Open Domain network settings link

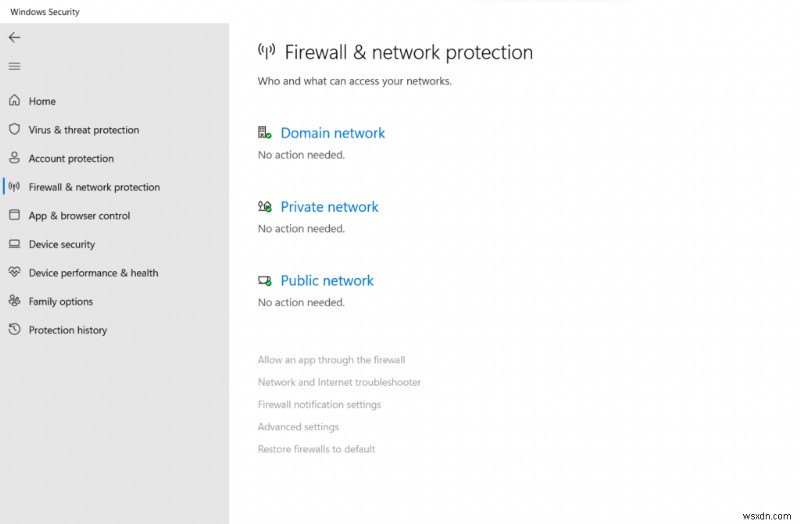click(332, 133)
